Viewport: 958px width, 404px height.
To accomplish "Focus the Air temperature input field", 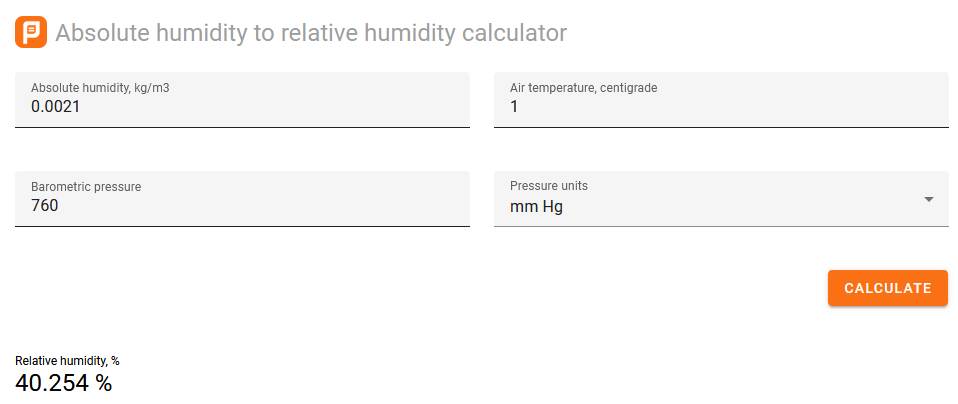I will (720, 106).
